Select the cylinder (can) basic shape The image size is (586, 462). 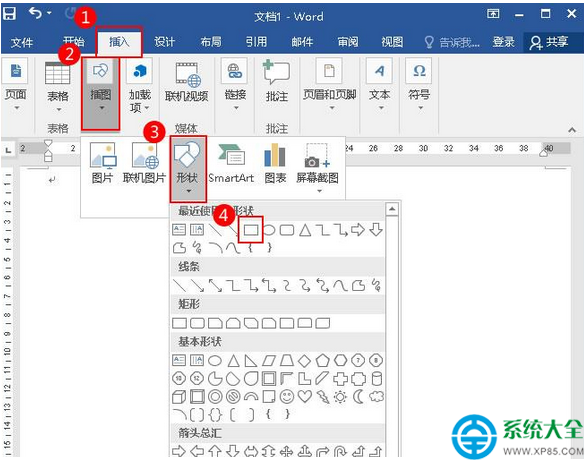click(377, 379)
